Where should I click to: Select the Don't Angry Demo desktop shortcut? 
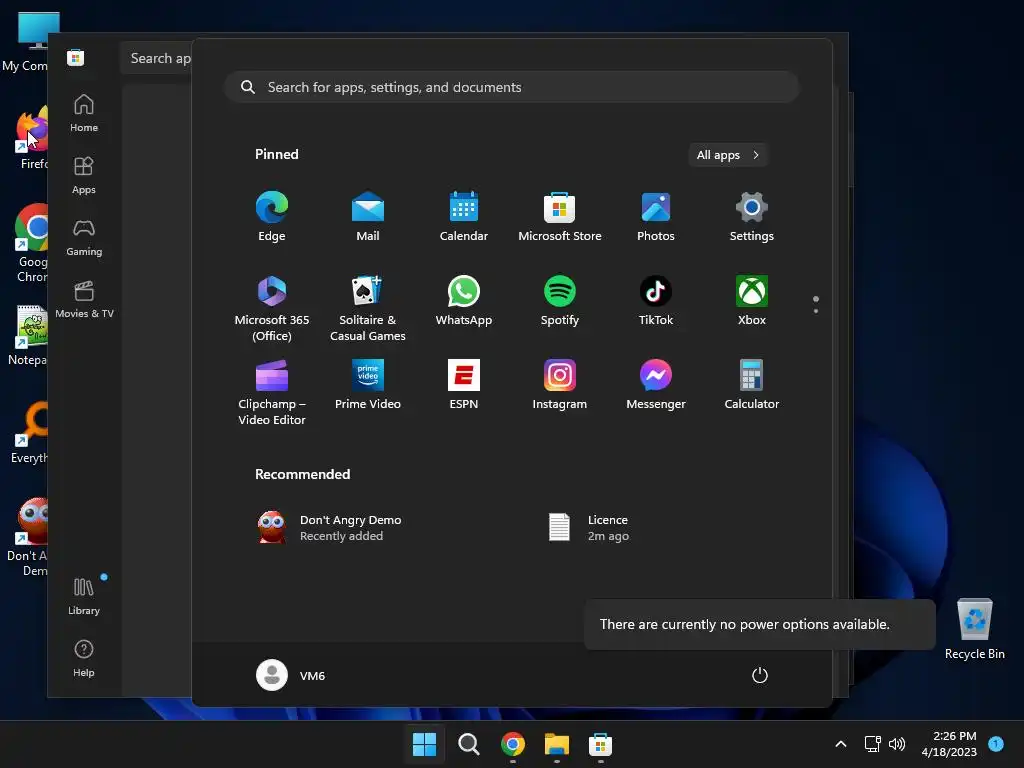pyautogui.click(x=27, y=537)
